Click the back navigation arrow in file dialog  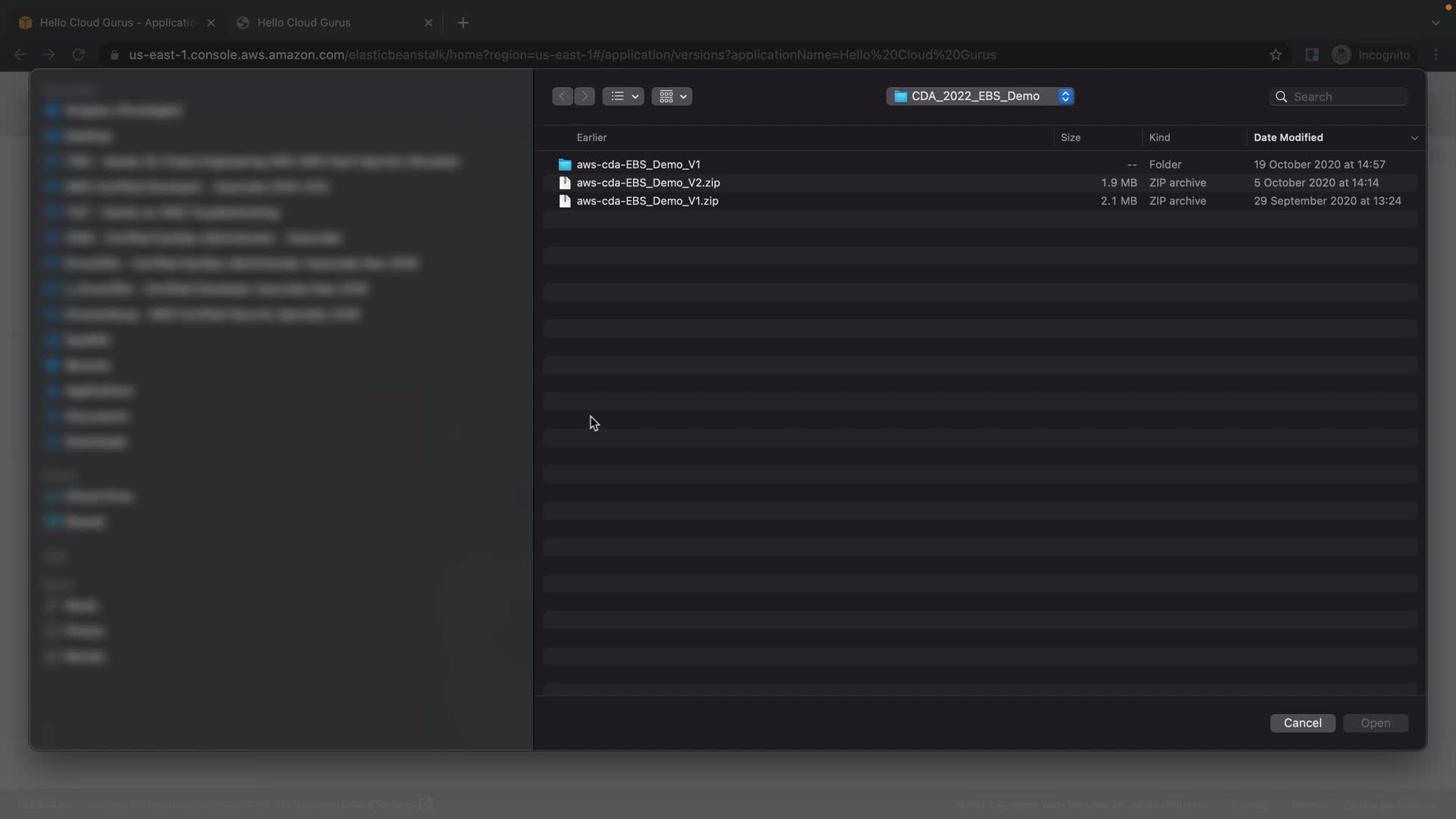coord(562,96)
